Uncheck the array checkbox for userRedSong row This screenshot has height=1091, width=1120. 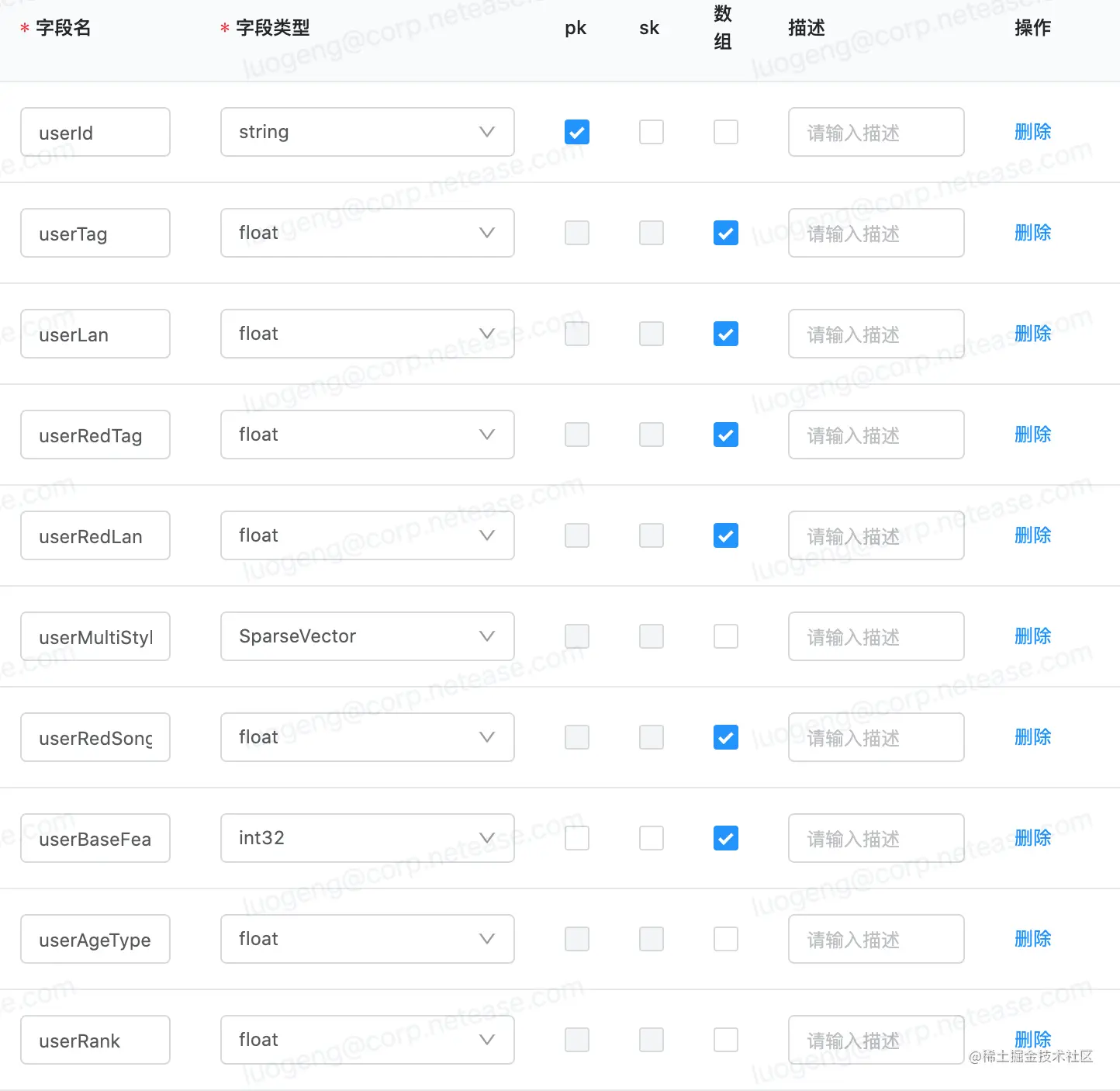click(726, 737)
